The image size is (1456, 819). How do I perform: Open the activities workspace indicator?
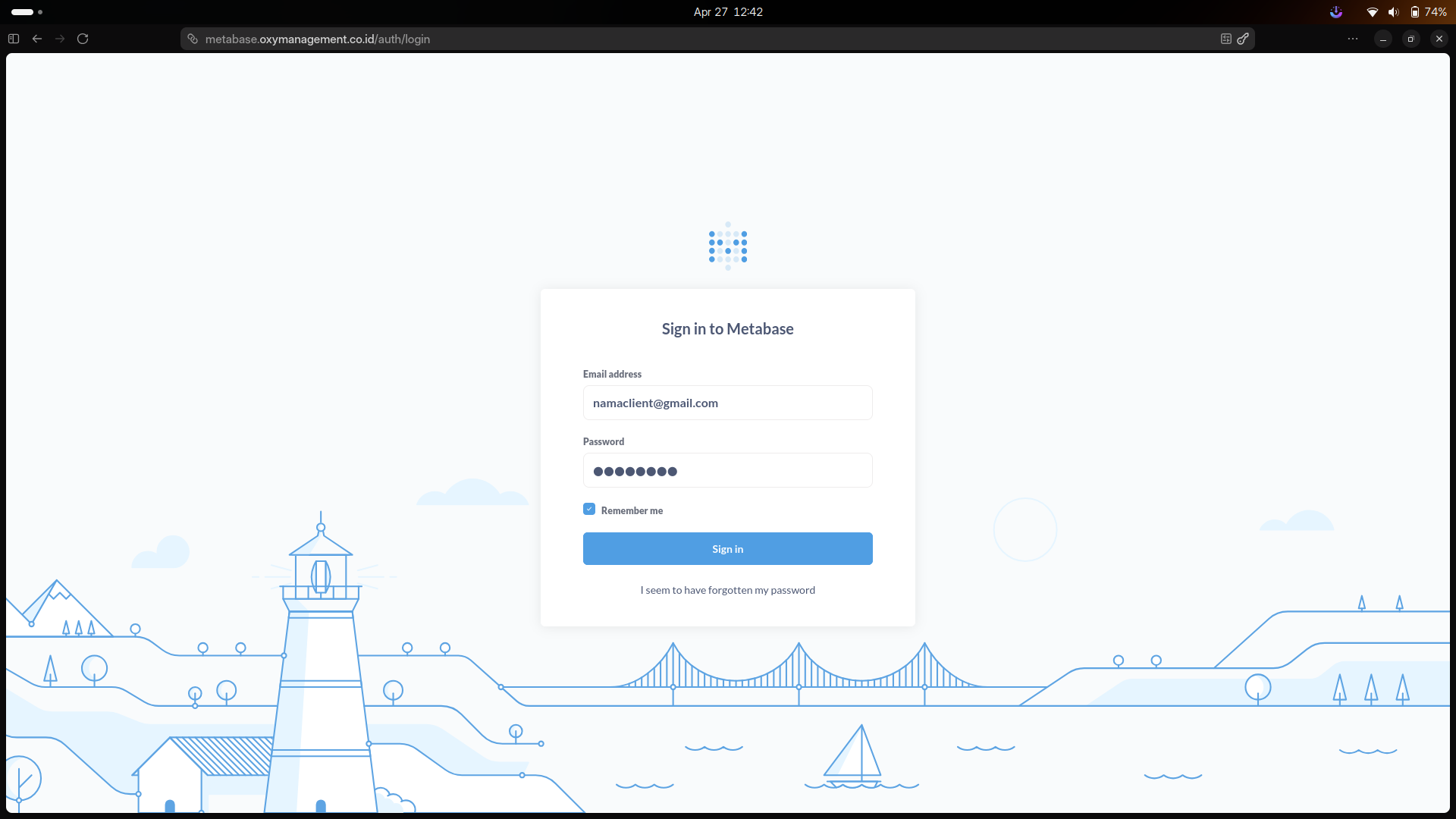pos(27,12)
